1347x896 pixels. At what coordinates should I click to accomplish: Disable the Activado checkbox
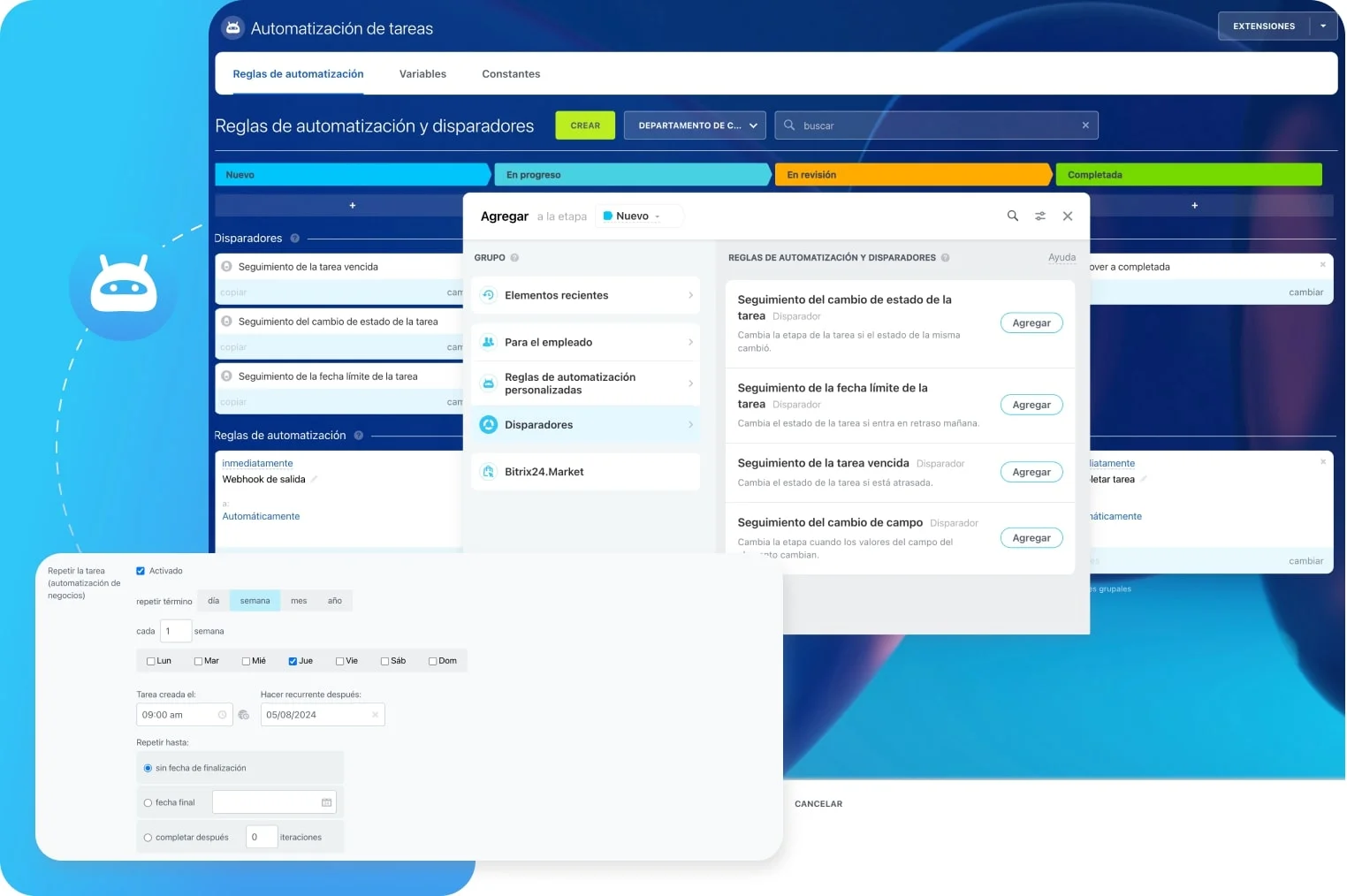point(140,571)
